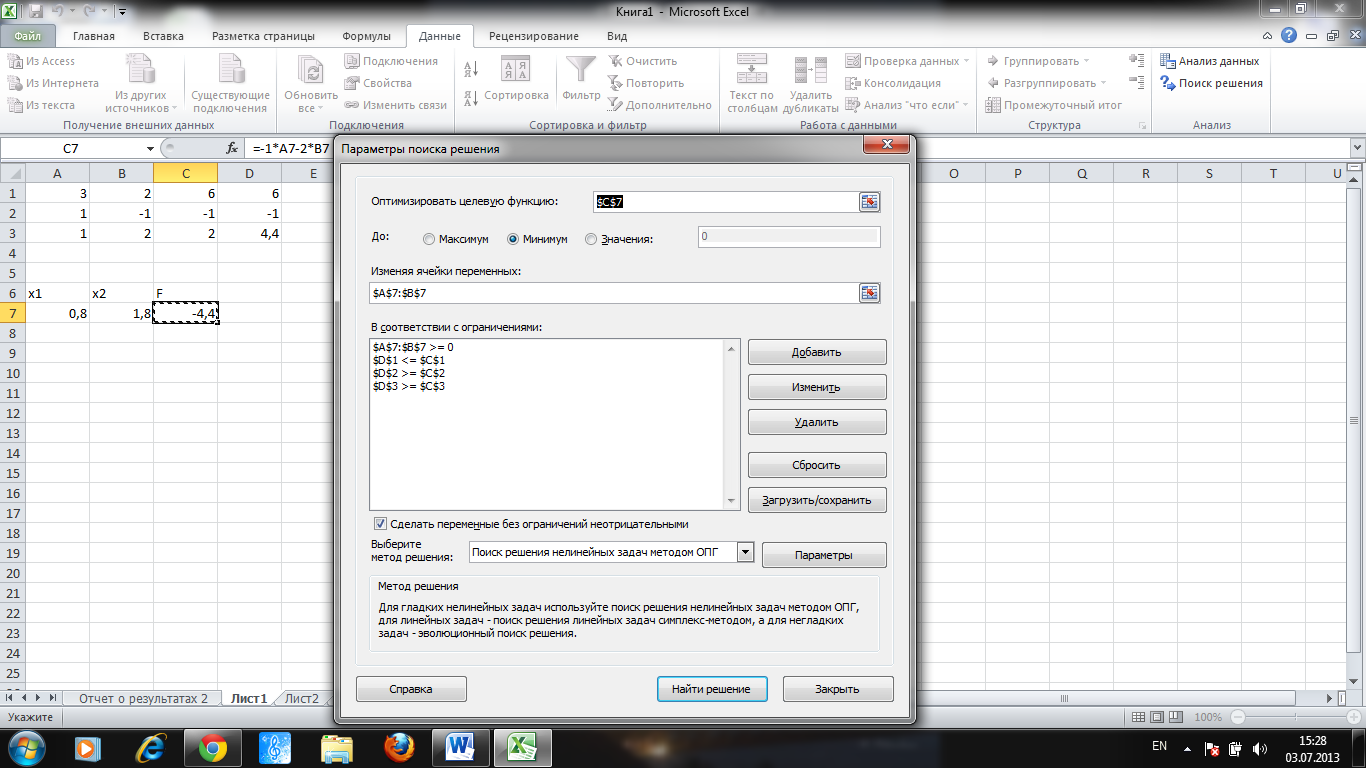Click the Добавить constraint button

(x=817, y=352)
